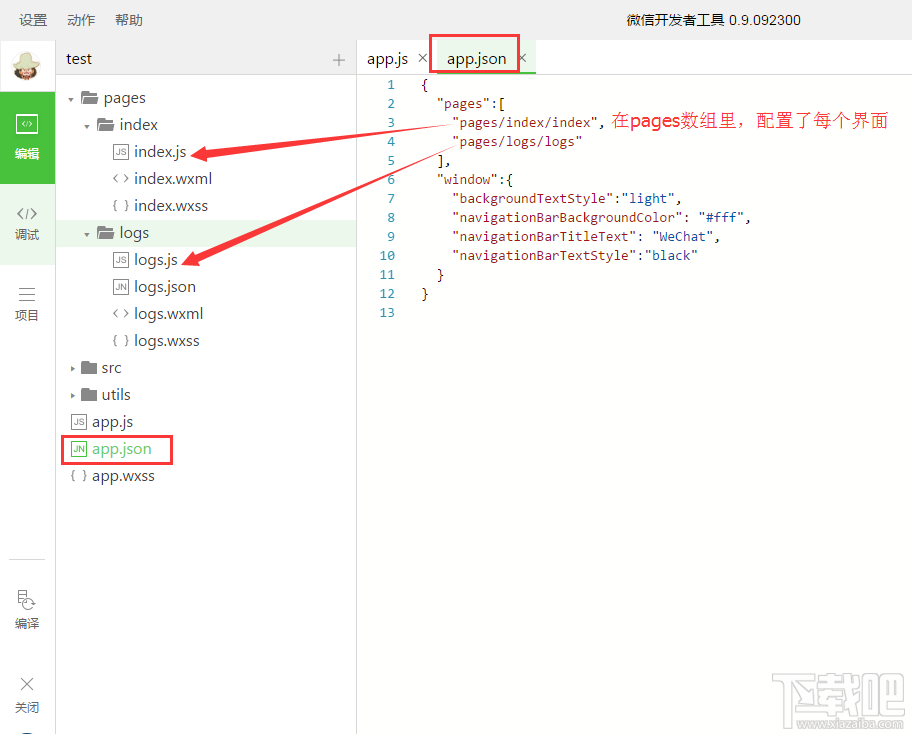Viewport: 912px width, 734px height.
Task: Select app.json in the file tree
Action: tap(122, 449)
